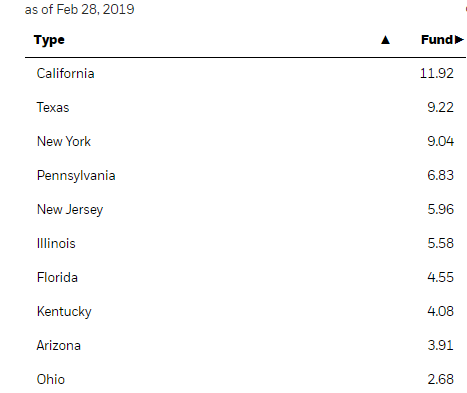Select the Florida entry

click(57, 277)
